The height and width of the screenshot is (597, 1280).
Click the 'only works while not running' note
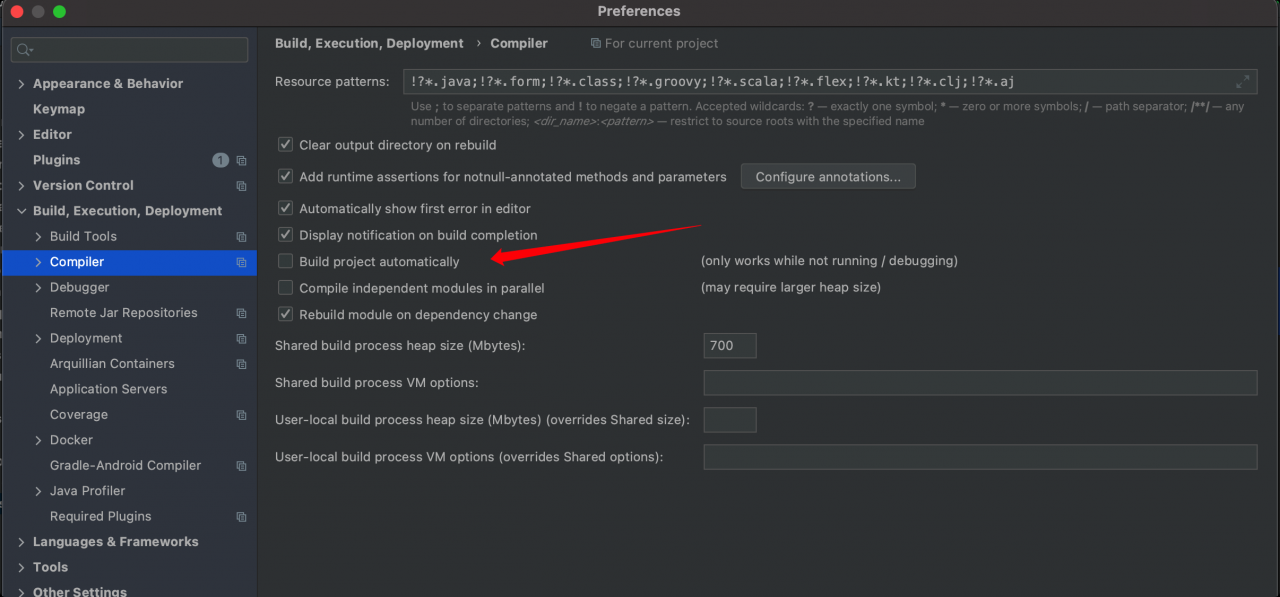(829, 261)
